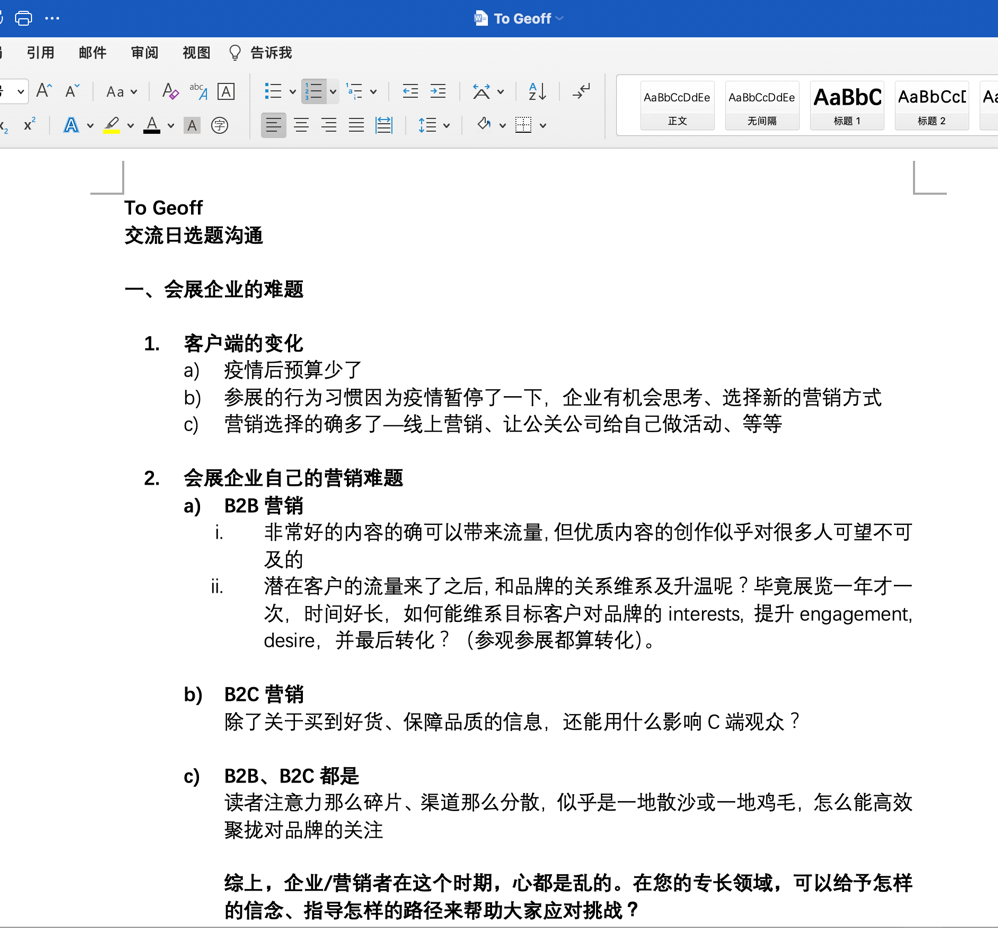Screen dimensions: 998x928
Task: Click the decrease indent icon
Action: point(411,92)
